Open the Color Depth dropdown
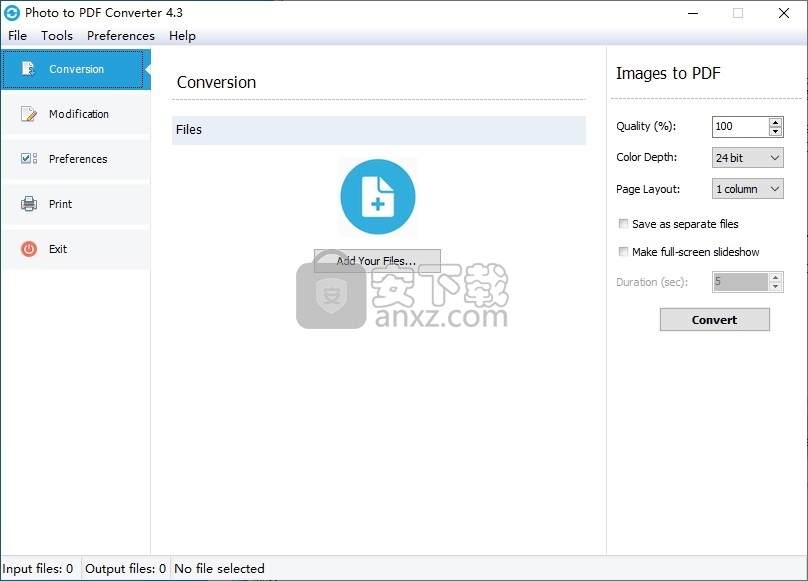Image resolution: width=808 pixels, height=581 pixels. click(747, 158)
